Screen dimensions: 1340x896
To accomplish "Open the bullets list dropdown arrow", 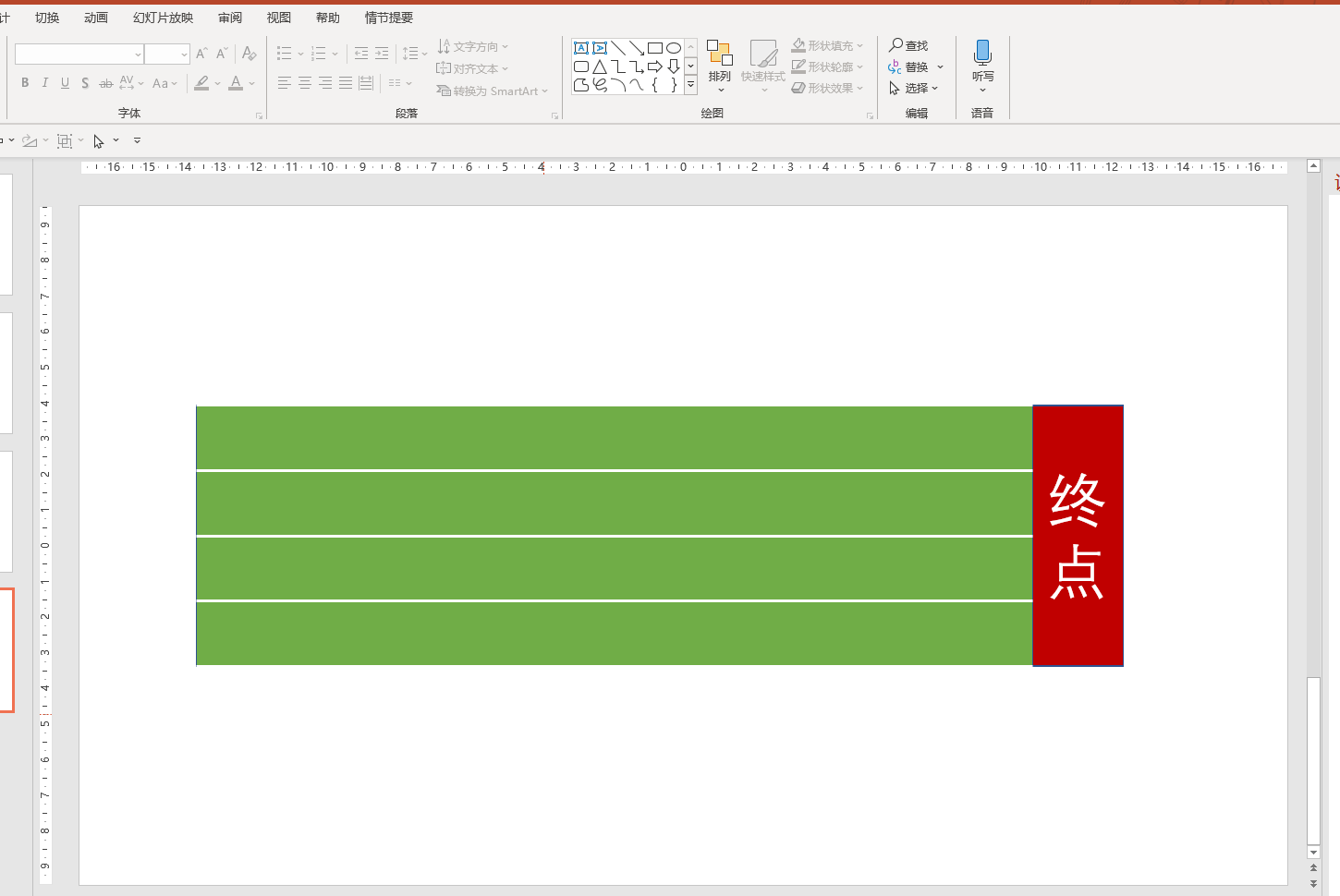I will tap(300, 54).
